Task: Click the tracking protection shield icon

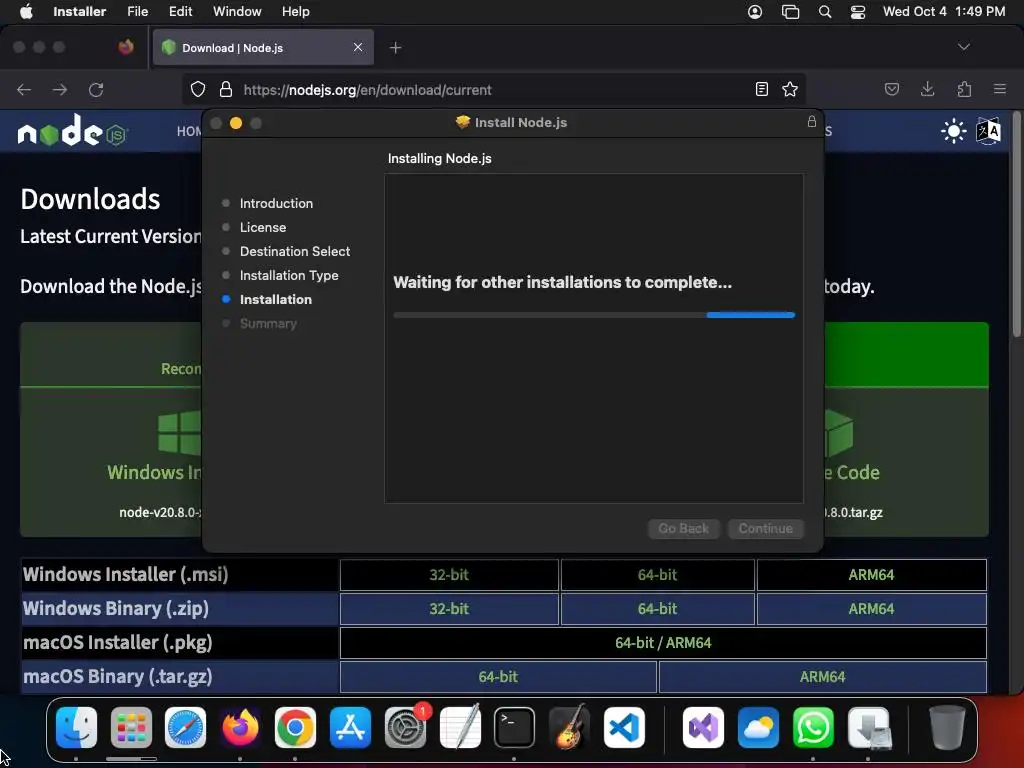Action: [198, 89]
